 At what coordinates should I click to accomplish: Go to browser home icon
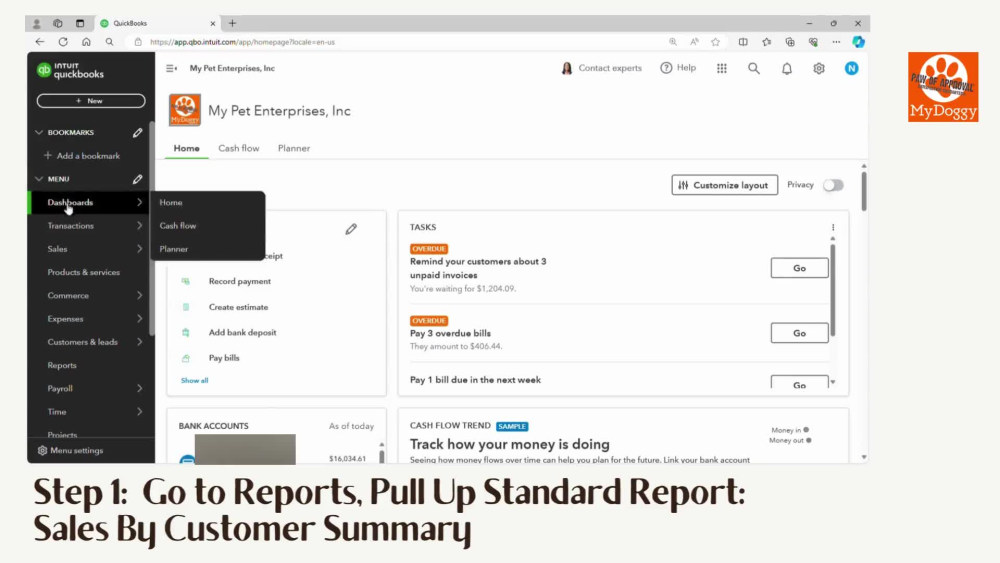(x=86, y=42)
